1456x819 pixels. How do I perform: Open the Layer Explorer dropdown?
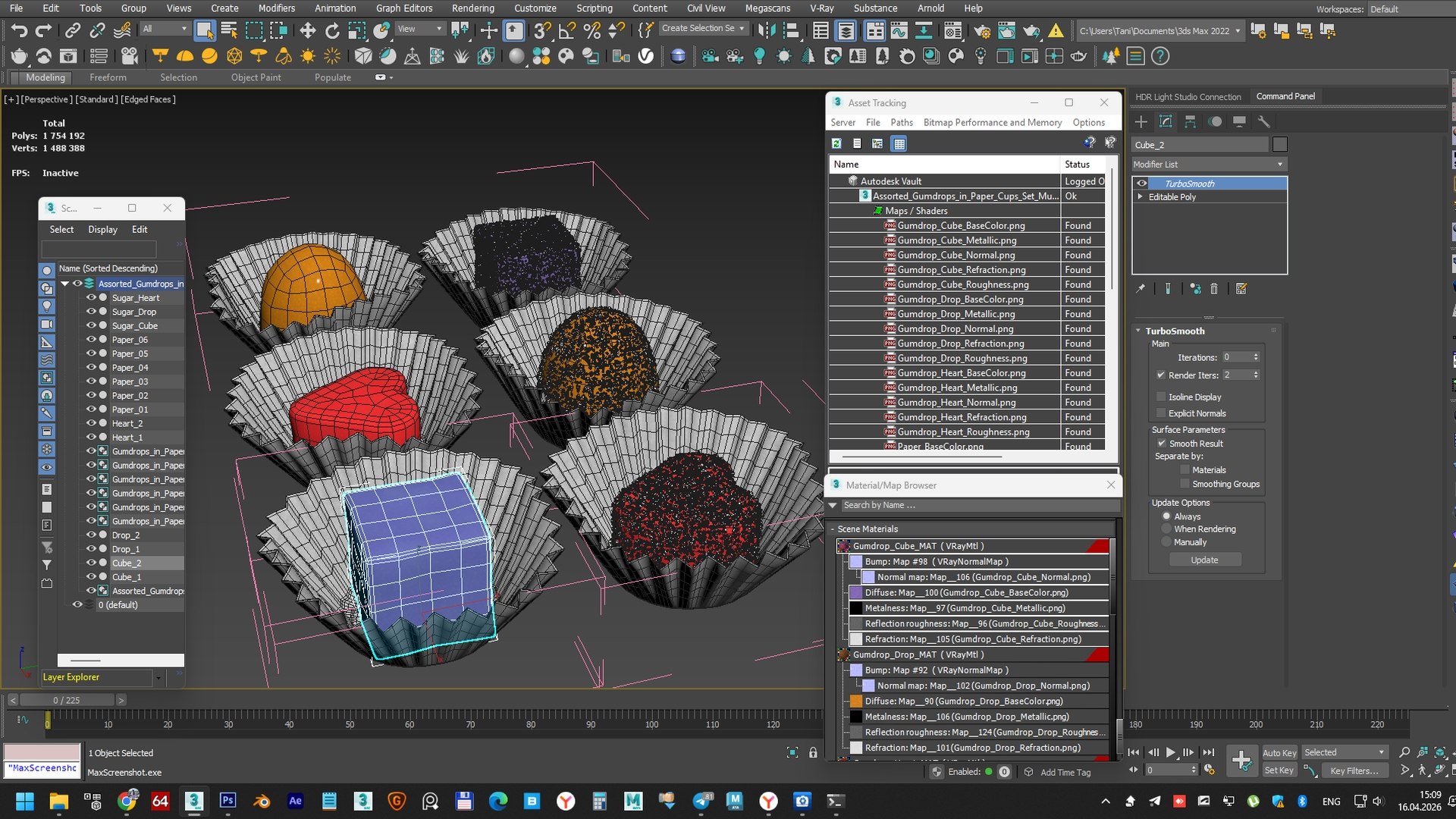(x=158, y=677)
